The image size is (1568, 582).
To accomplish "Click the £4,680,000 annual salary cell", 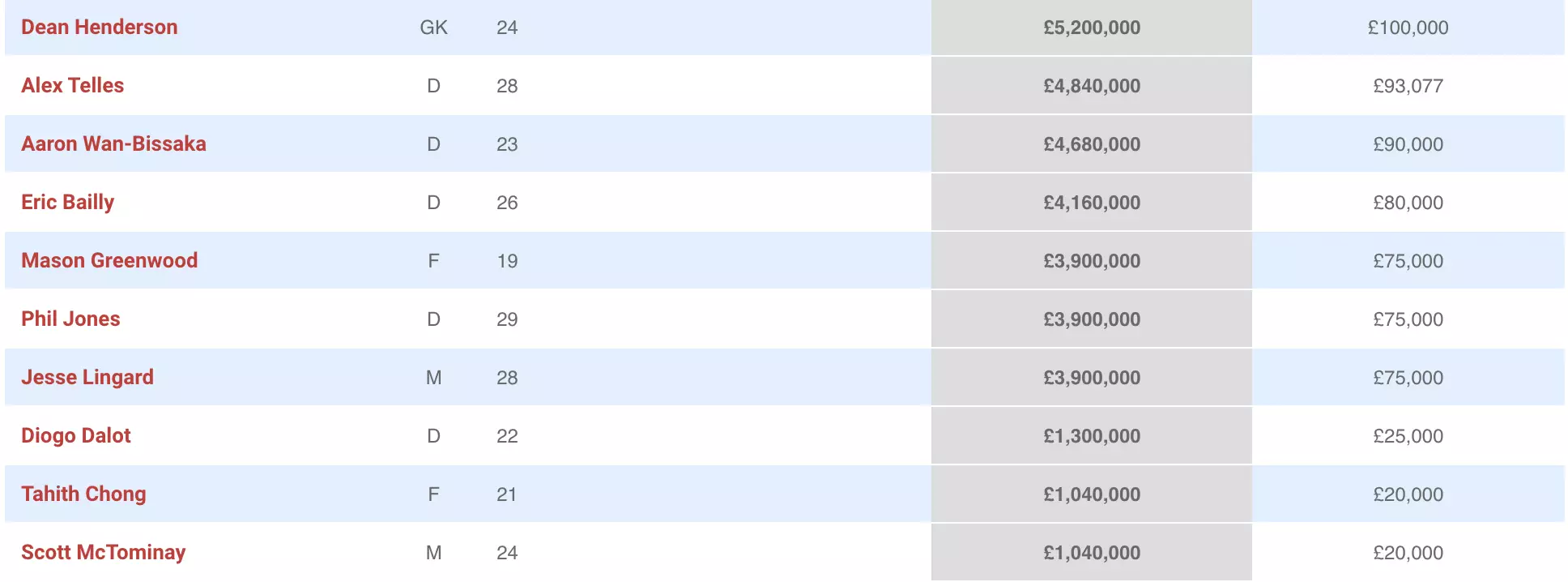I will [x=1091, y=144].
